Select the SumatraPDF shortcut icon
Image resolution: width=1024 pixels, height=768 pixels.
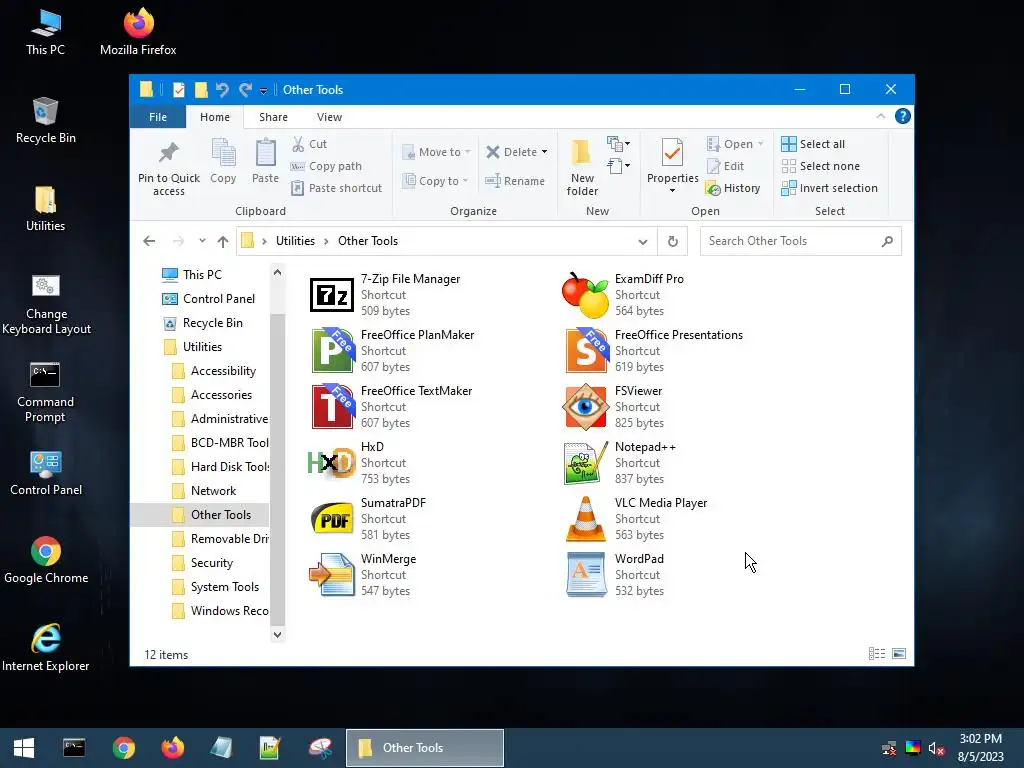tap(332, 519)
